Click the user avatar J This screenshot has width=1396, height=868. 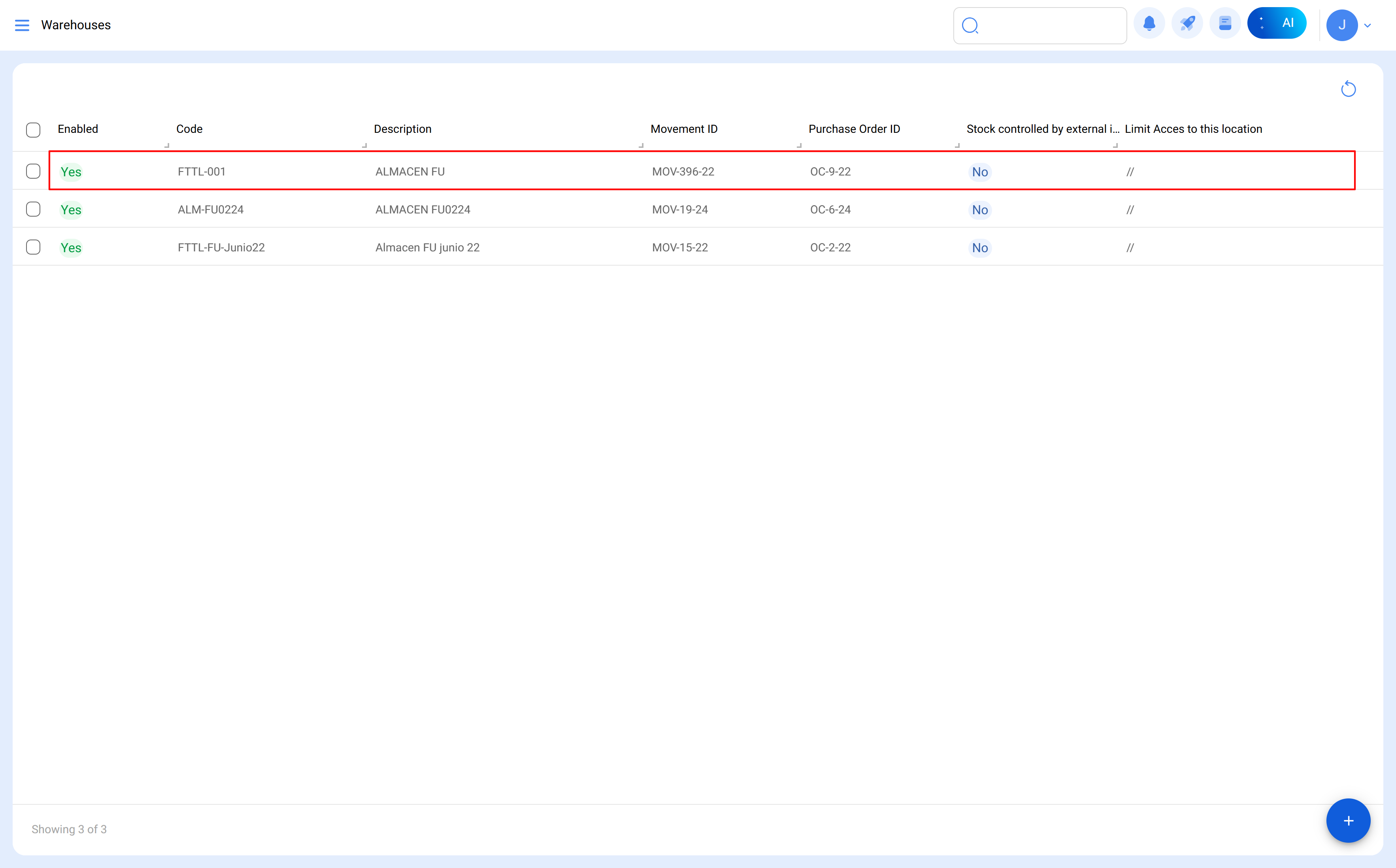[1341, 25]
